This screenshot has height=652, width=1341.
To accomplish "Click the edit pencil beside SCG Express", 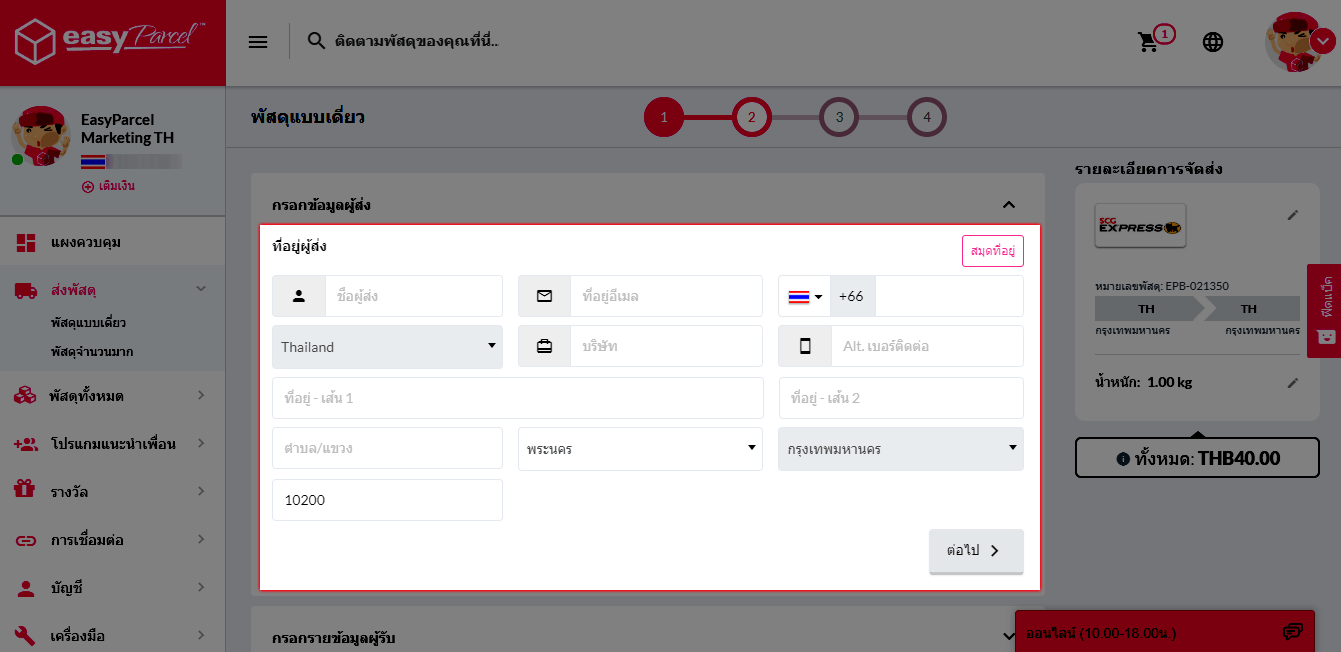I will click(1293, 215).
